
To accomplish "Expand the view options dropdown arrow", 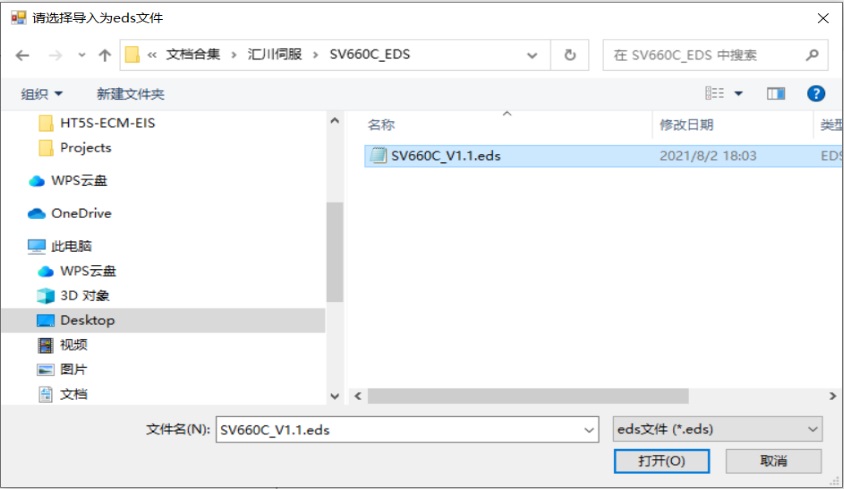I will (739, 93).
